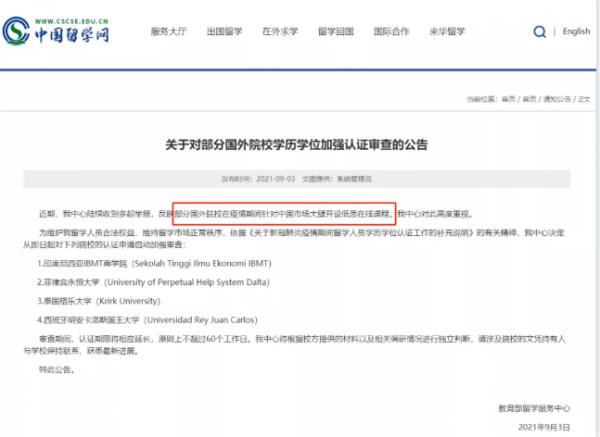Screen dimensions: 600x437
Task: Open the 留学回国 menu
Action: point(336,31)
